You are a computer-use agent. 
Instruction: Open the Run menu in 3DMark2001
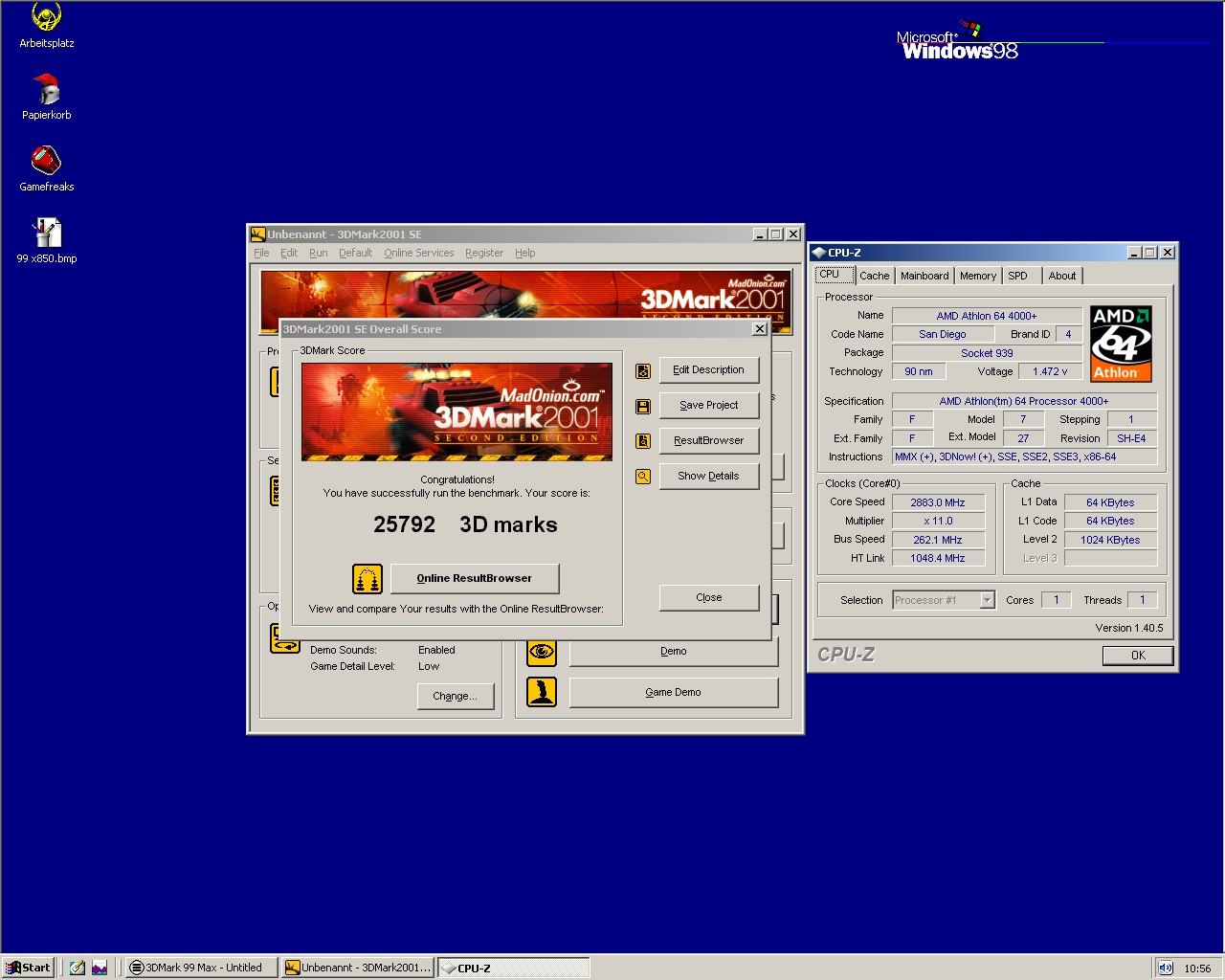tap(319, 253)
